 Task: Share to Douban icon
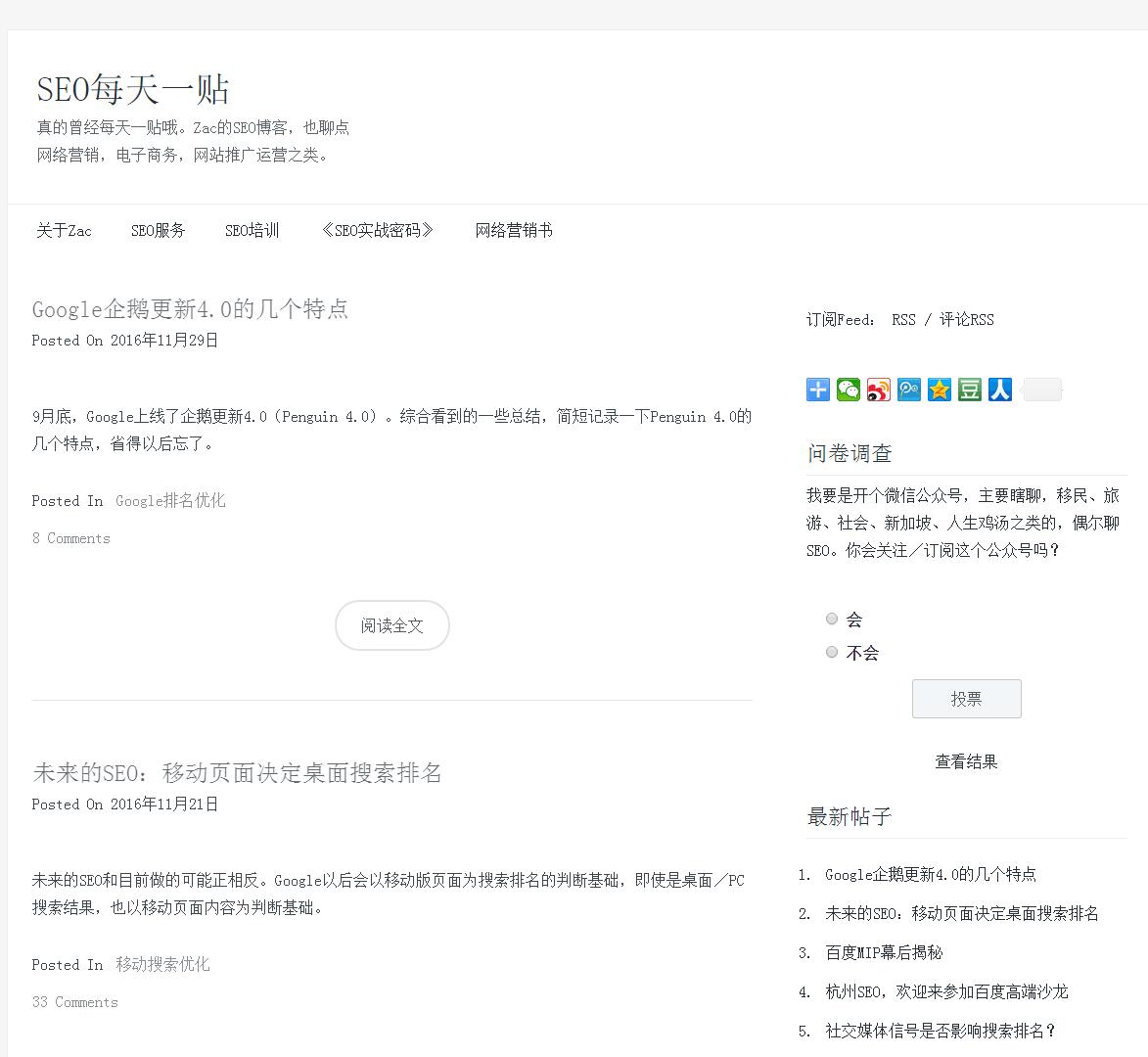[970, 390]
